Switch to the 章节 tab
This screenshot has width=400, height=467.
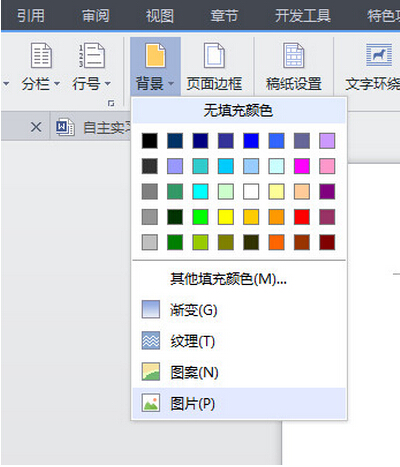tap(224, 16)
